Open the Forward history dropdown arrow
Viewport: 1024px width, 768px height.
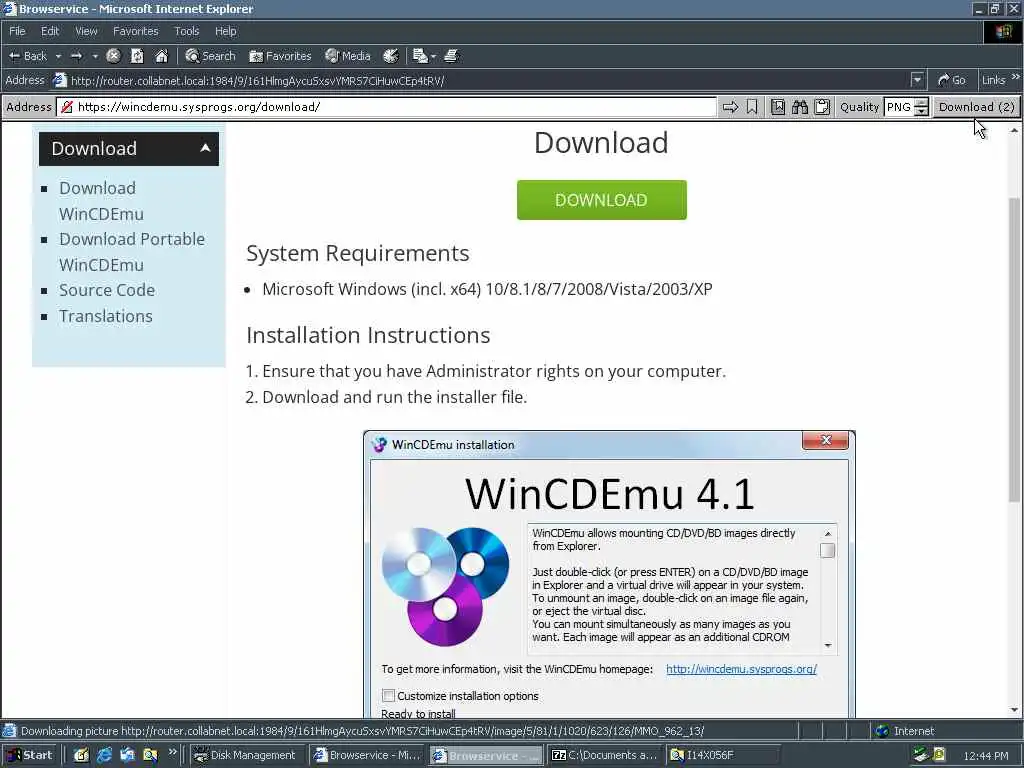pyautogui.click(x=95, y=56)
